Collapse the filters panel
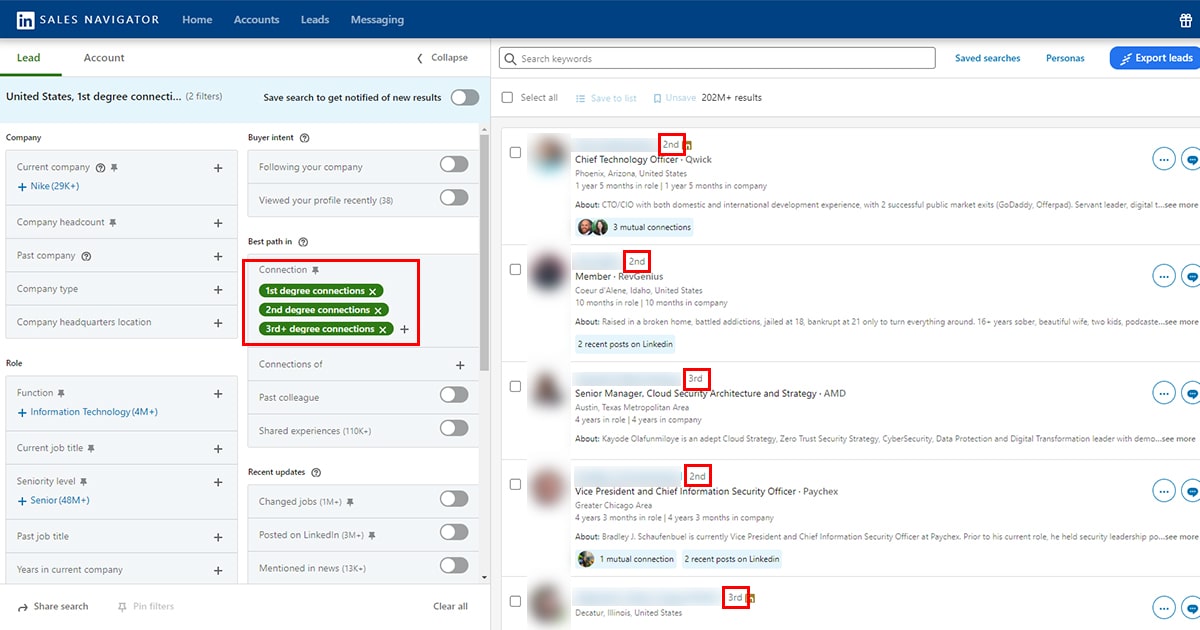The width and height of the screenshot is (1200, 630). pyautogui.click(x=442, y=58)
